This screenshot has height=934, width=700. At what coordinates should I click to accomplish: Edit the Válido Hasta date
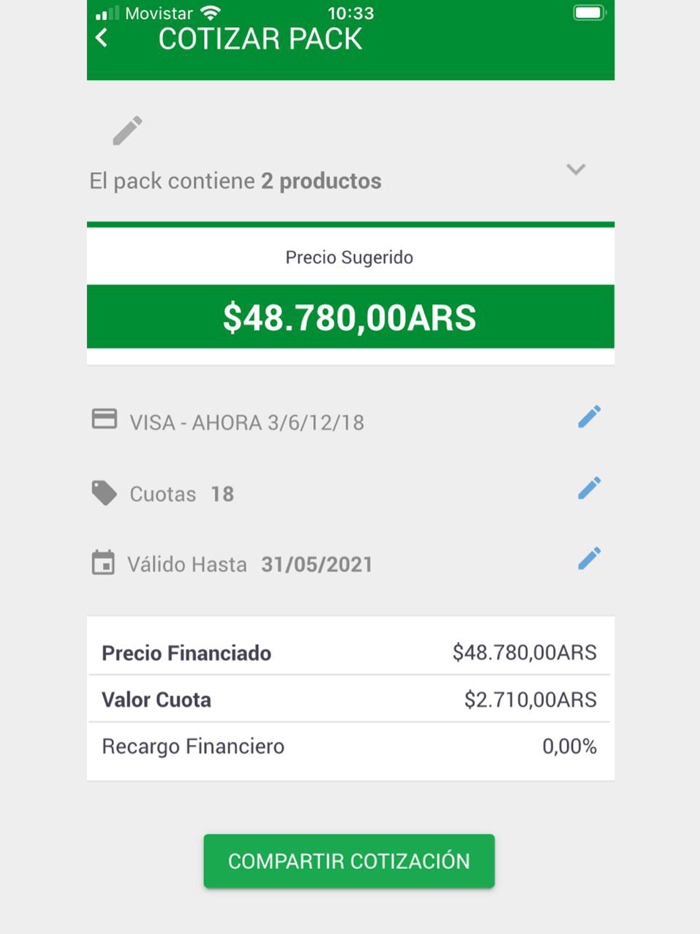tap(589, 558)
